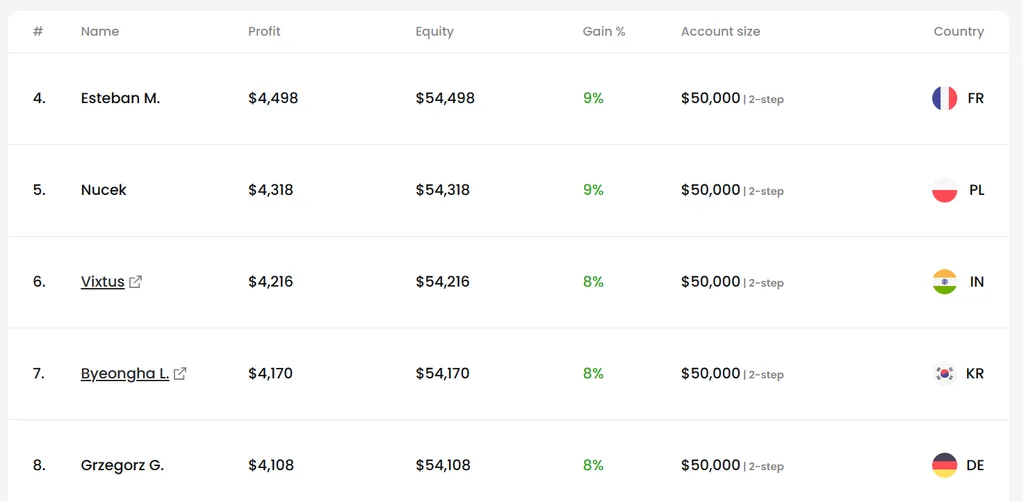Open external link icon beside Byeongha L.

tap(180, 374)
